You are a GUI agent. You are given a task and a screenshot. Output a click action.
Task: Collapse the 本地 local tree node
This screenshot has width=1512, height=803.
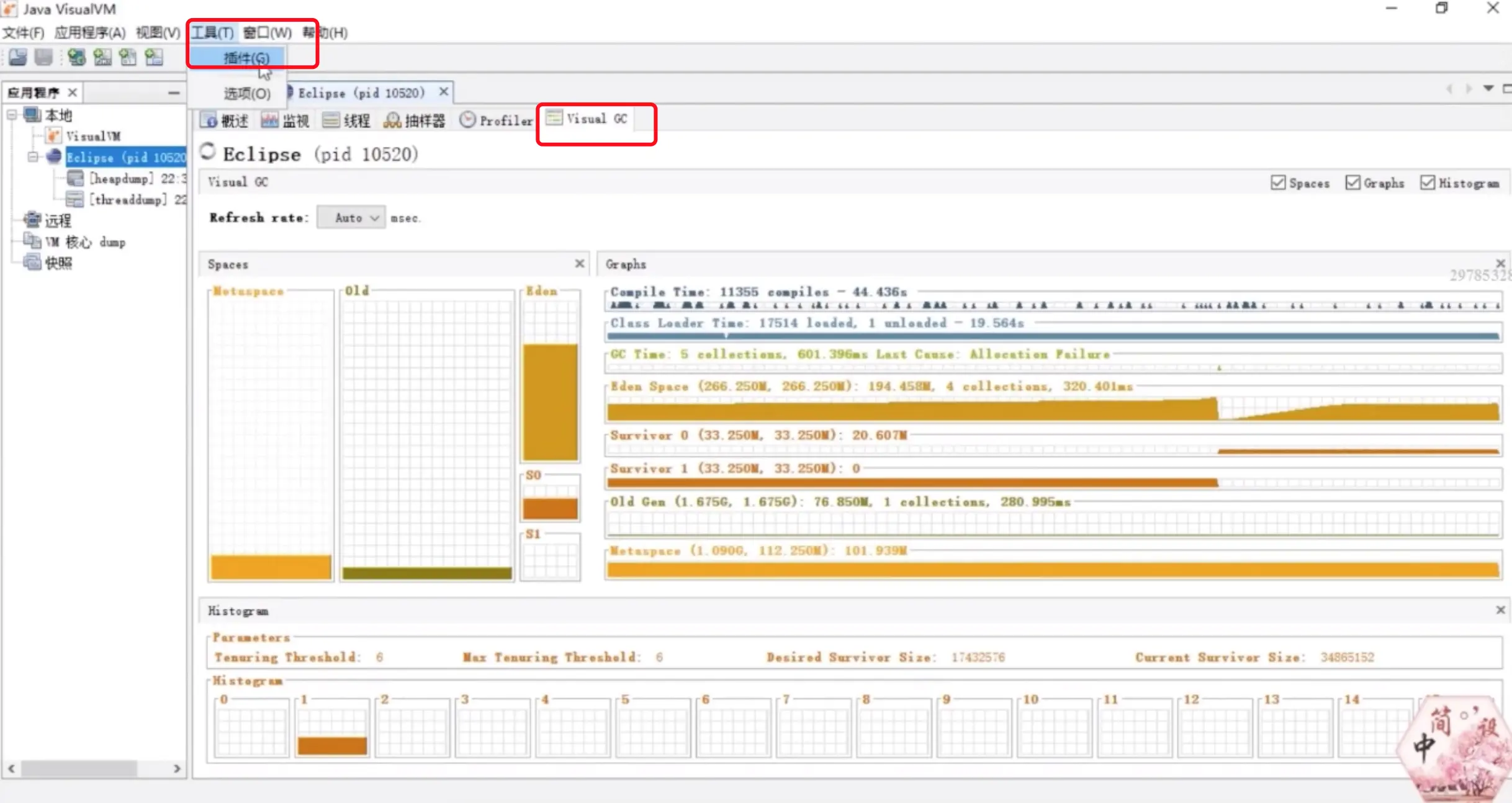click(x=12, y=115)
